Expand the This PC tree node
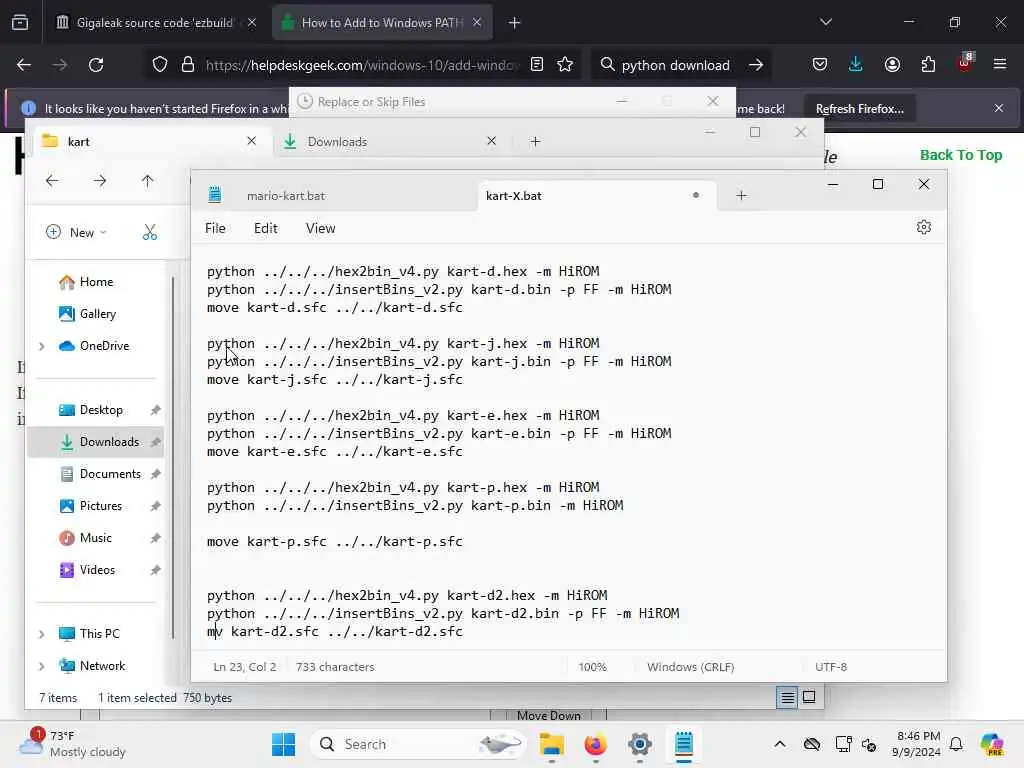Screen dimensions: 1024x768 point(42,634)
